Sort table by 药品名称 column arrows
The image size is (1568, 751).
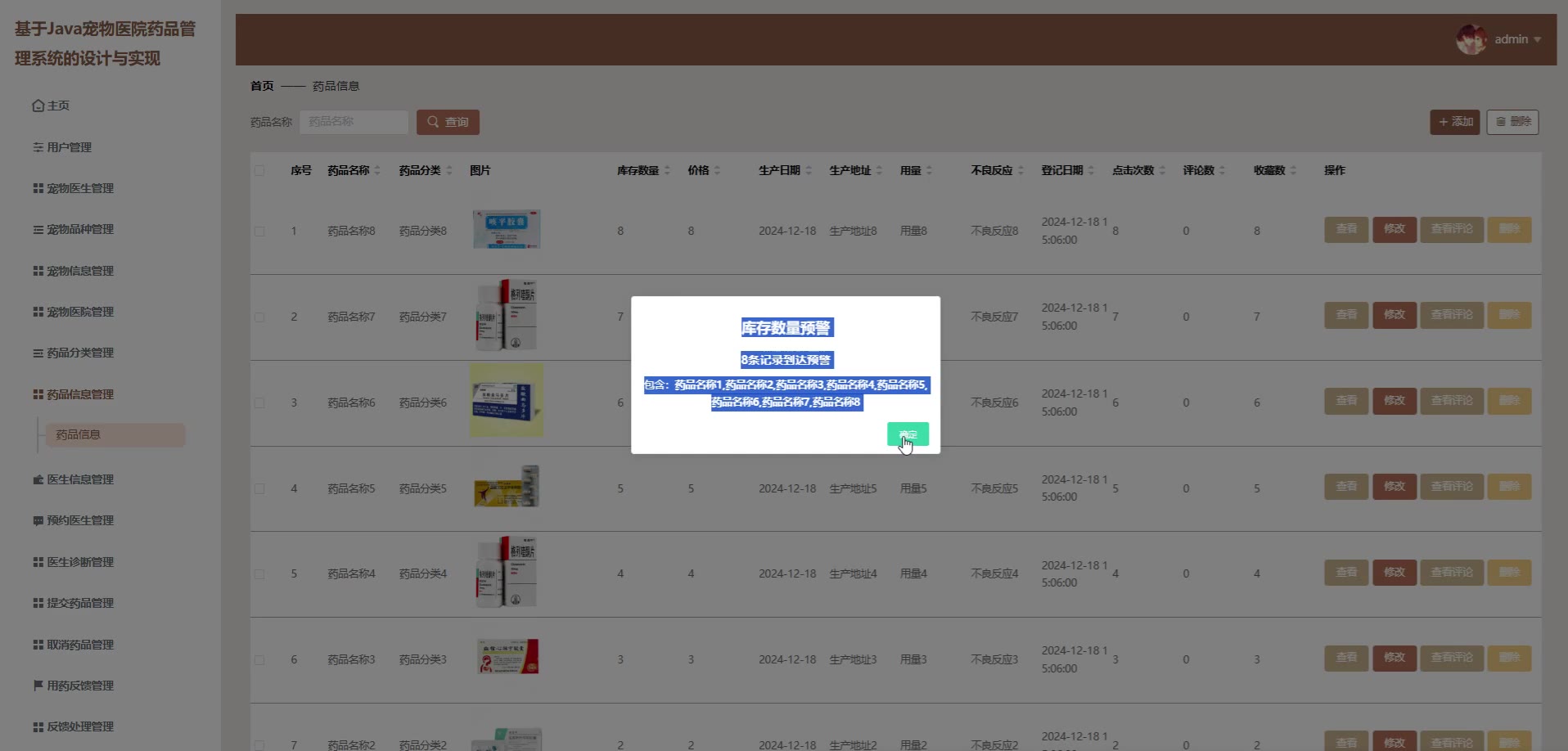(377, 170)
